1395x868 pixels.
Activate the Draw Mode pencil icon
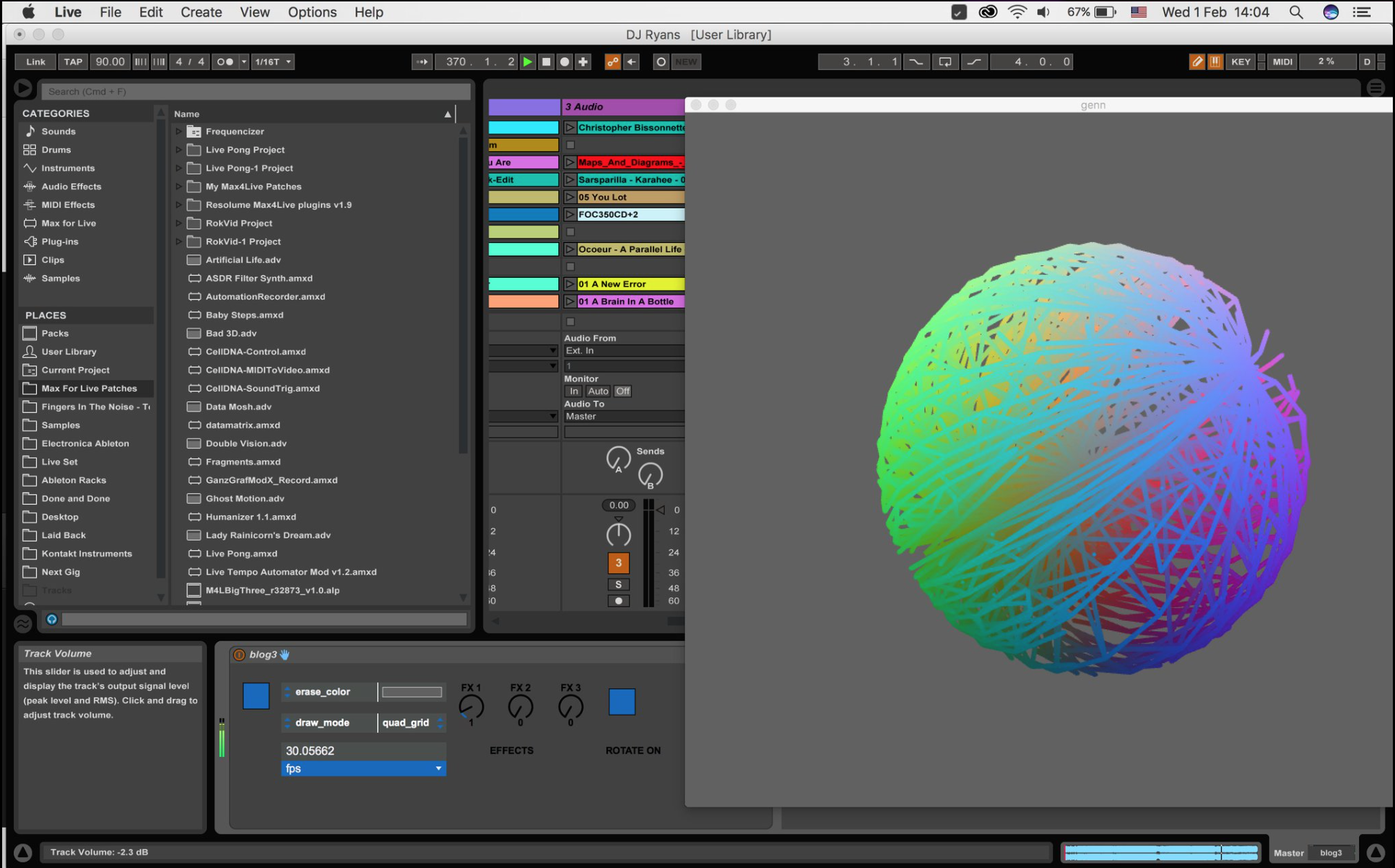[x=1196, y=61]
